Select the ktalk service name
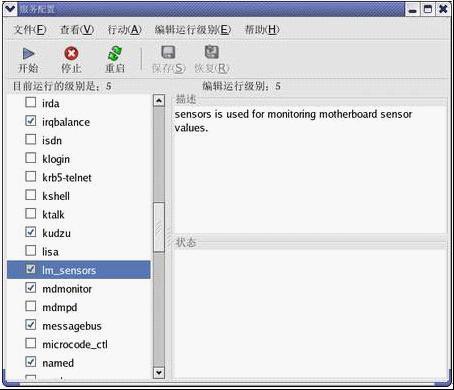The image size is (454, 390). (x=53, y=215)
